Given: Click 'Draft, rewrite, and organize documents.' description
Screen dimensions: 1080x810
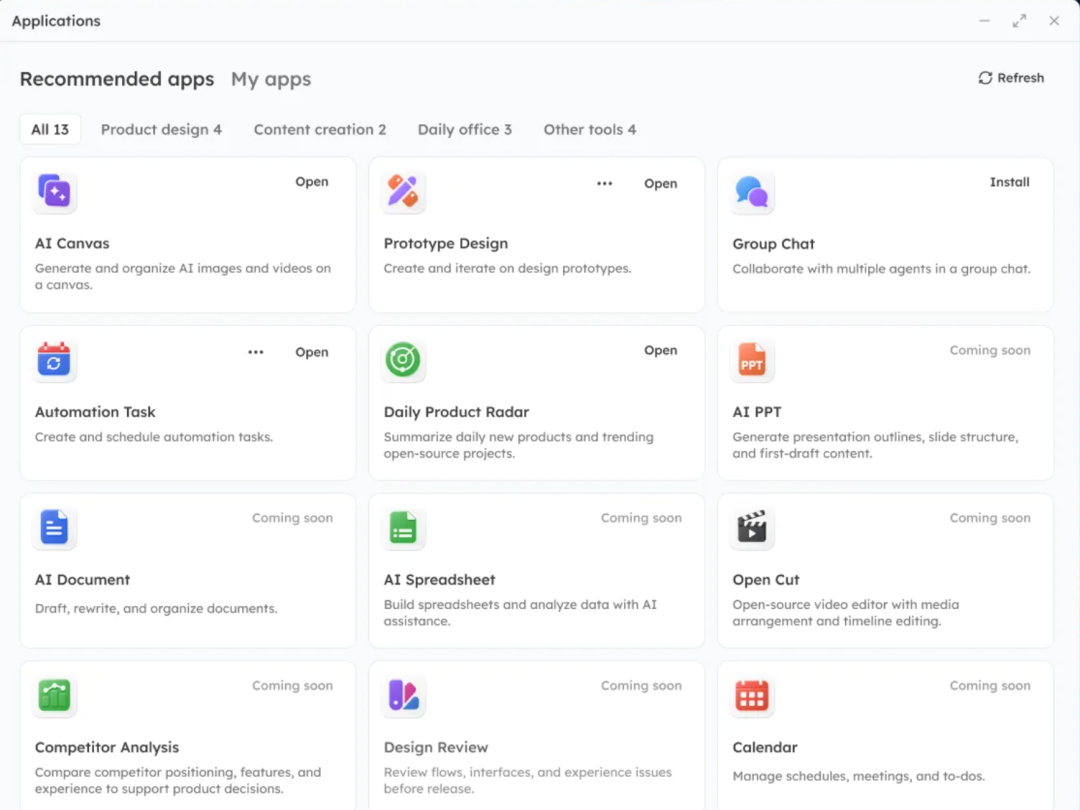Looking at the screenshot, I should click(x=156, y=608).
